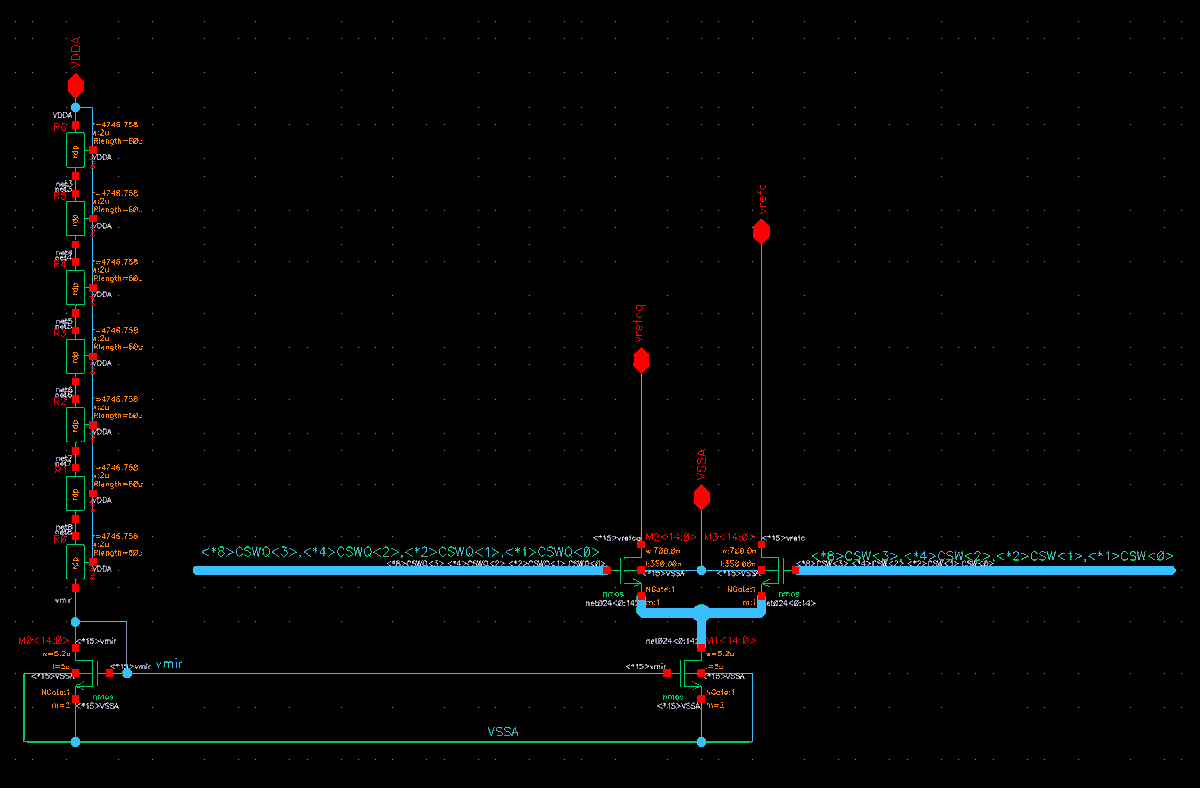Click the drain terminal of M3 under vrefc
Screen dimensions: 1200x788
(761, 543)
